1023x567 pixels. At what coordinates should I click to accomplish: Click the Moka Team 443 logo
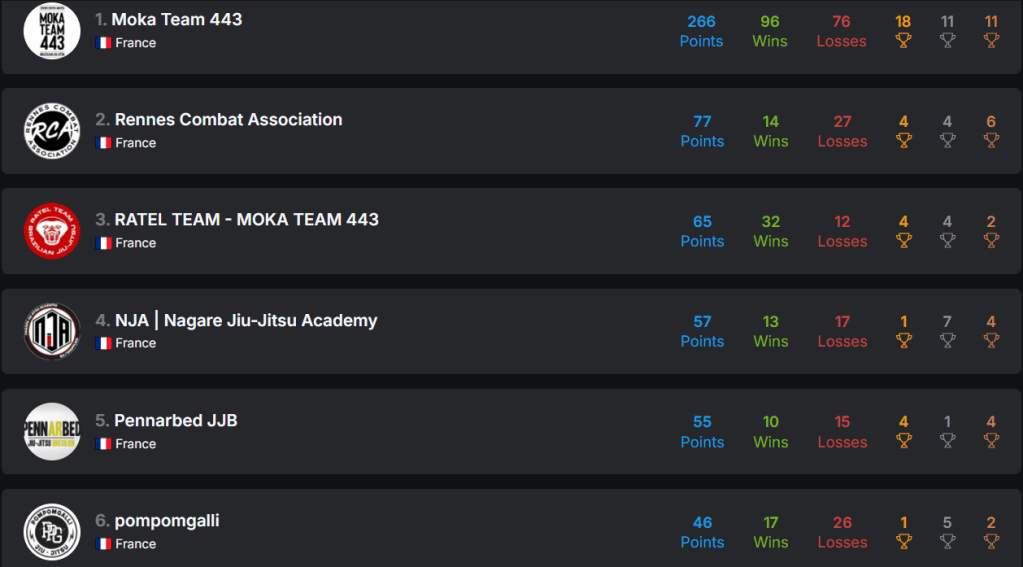tap(52, 30)
